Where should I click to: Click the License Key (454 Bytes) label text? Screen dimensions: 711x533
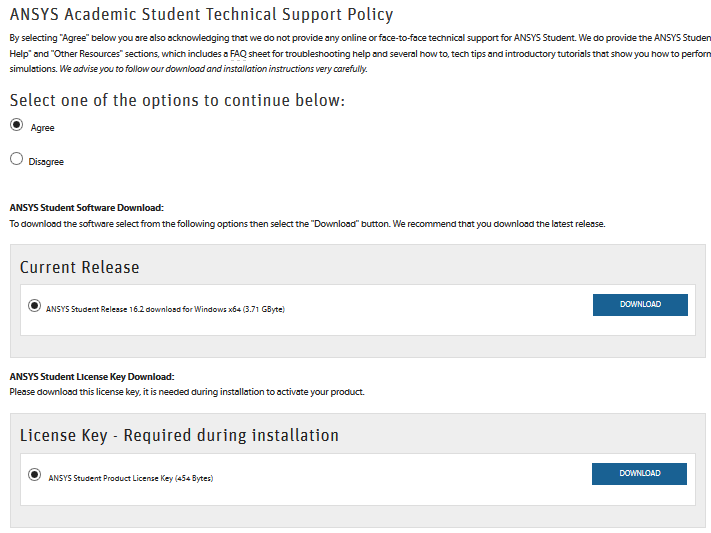130,478
